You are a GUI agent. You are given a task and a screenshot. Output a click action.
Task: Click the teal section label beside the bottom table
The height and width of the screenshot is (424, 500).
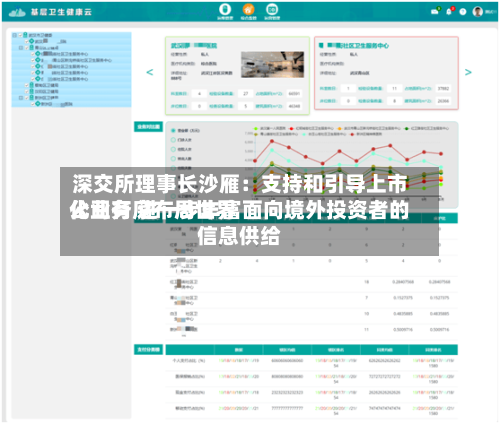tap(149, 349)
